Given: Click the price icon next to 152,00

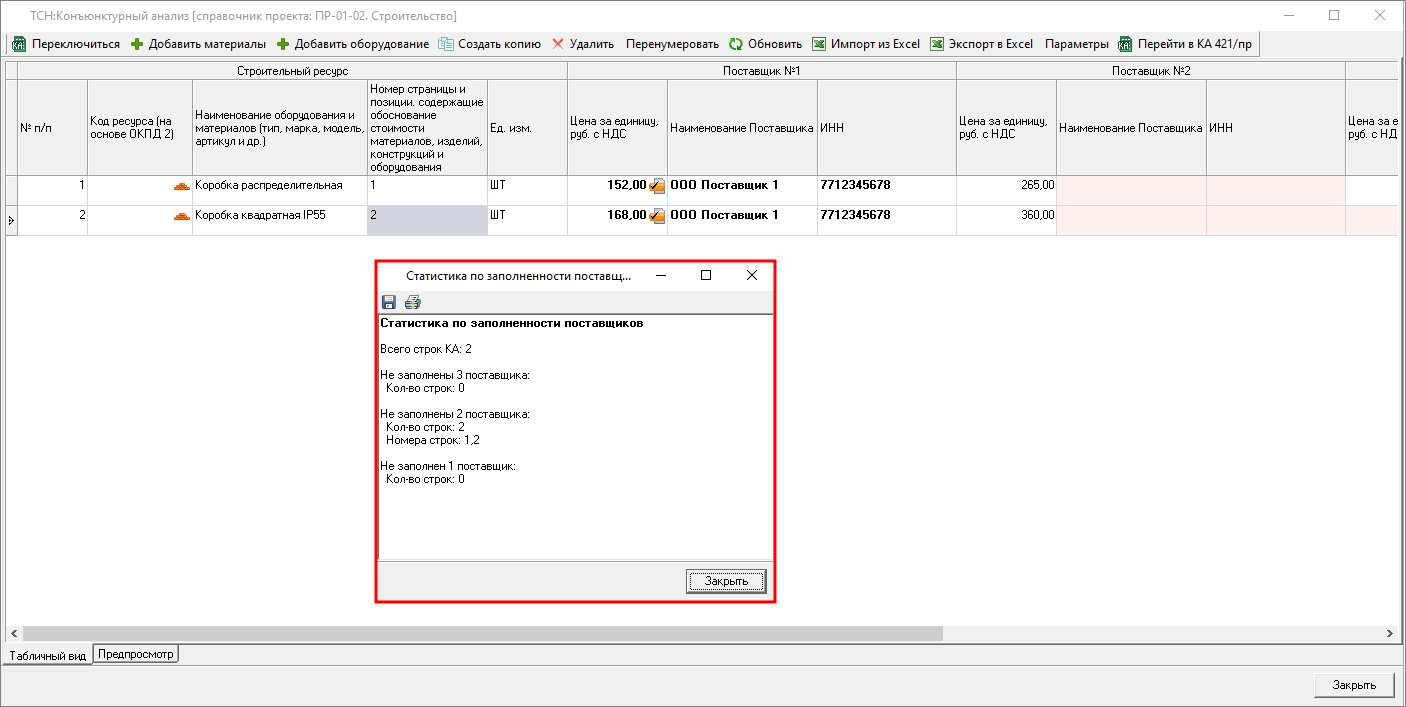Looking at the screenshot, I should pyautogui.click(x=657, y=186).
